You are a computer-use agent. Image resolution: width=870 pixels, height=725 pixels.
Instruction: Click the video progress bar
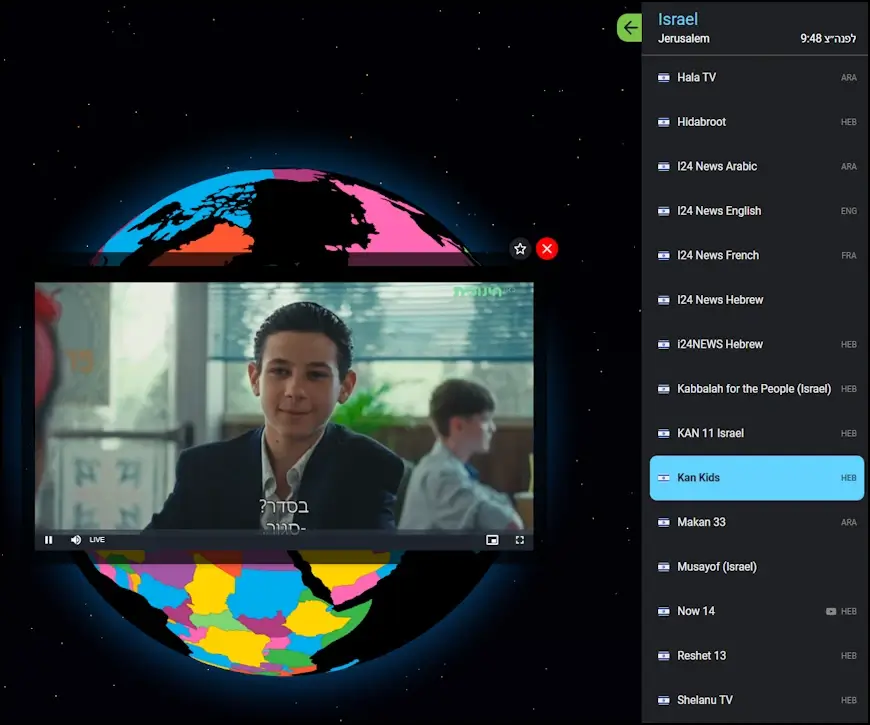click(284, 530)
